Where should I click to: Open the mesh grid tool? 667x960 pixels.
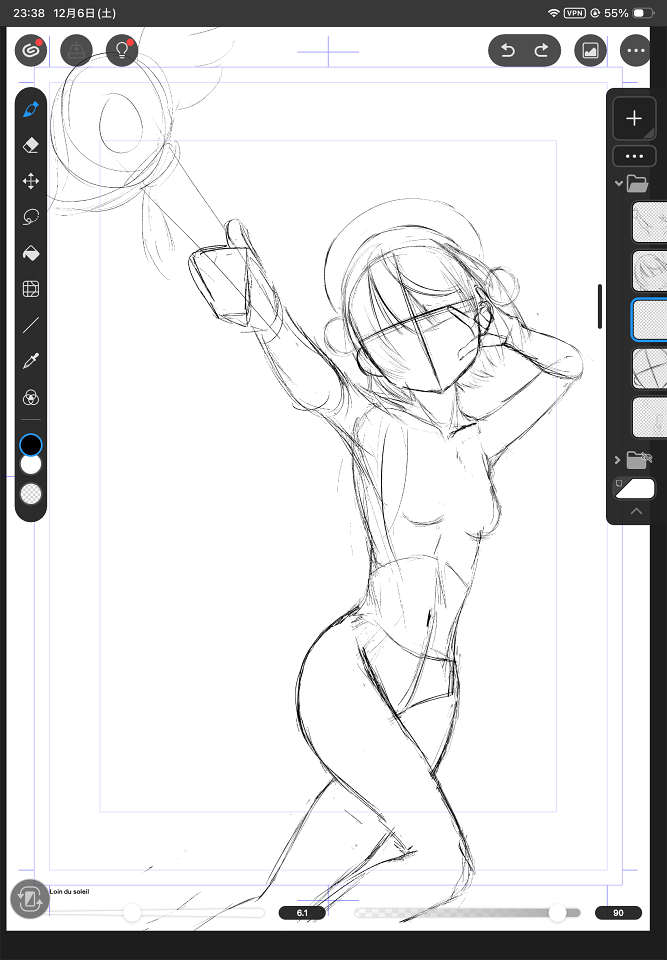tap(30, 289)
